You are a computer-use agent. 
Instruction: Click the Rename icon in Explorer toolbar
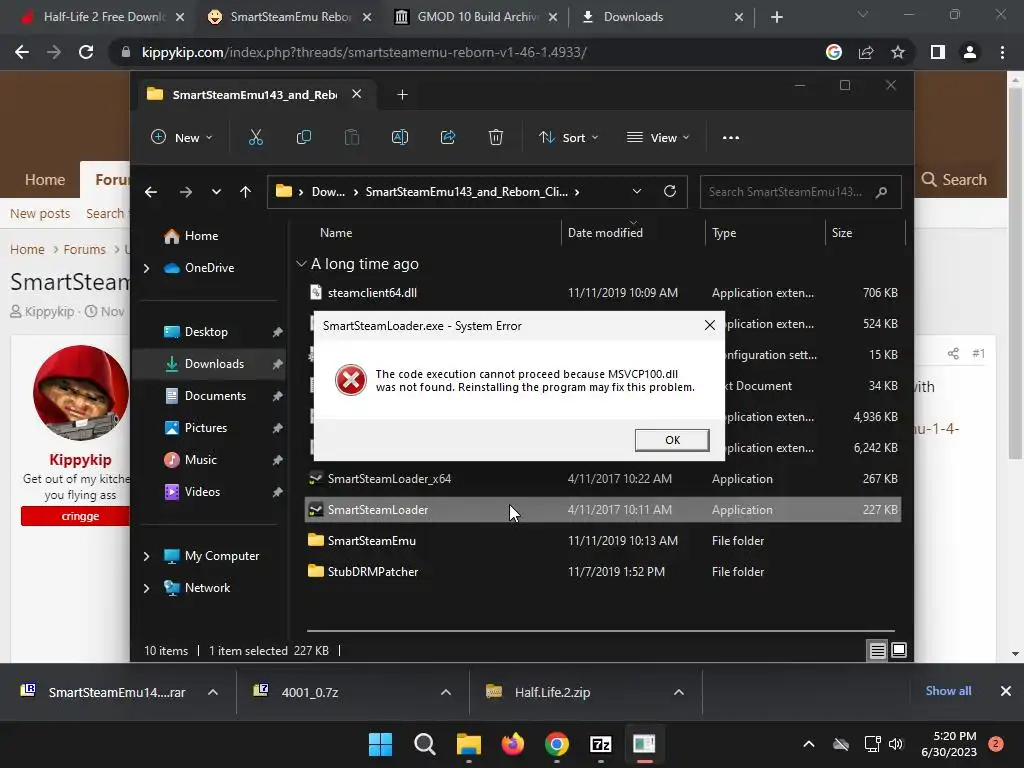(x=400, y=137)
